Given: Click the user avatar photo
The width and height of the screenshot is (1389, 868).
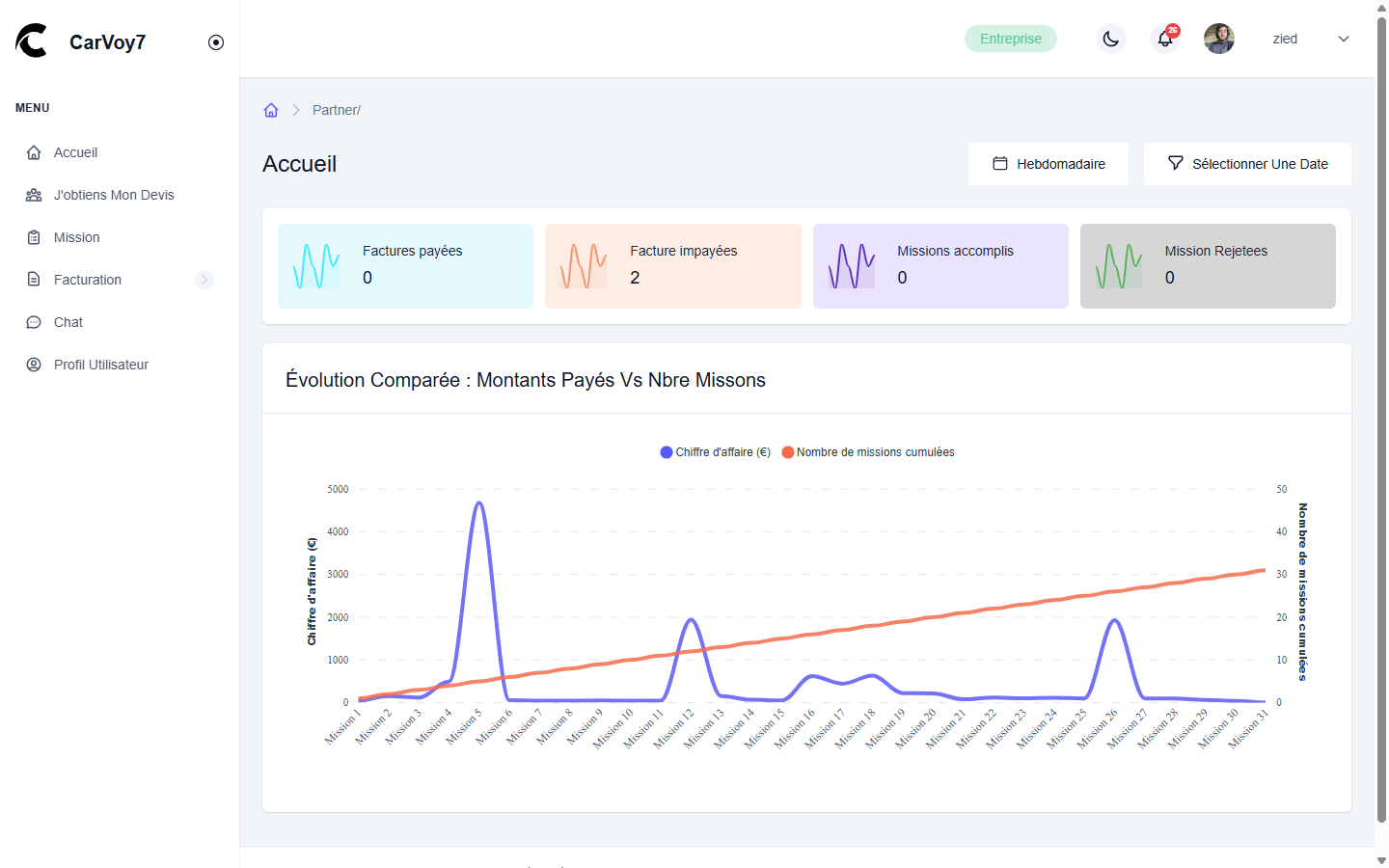Looking at the screenshot, I should tap(1219, 39).
